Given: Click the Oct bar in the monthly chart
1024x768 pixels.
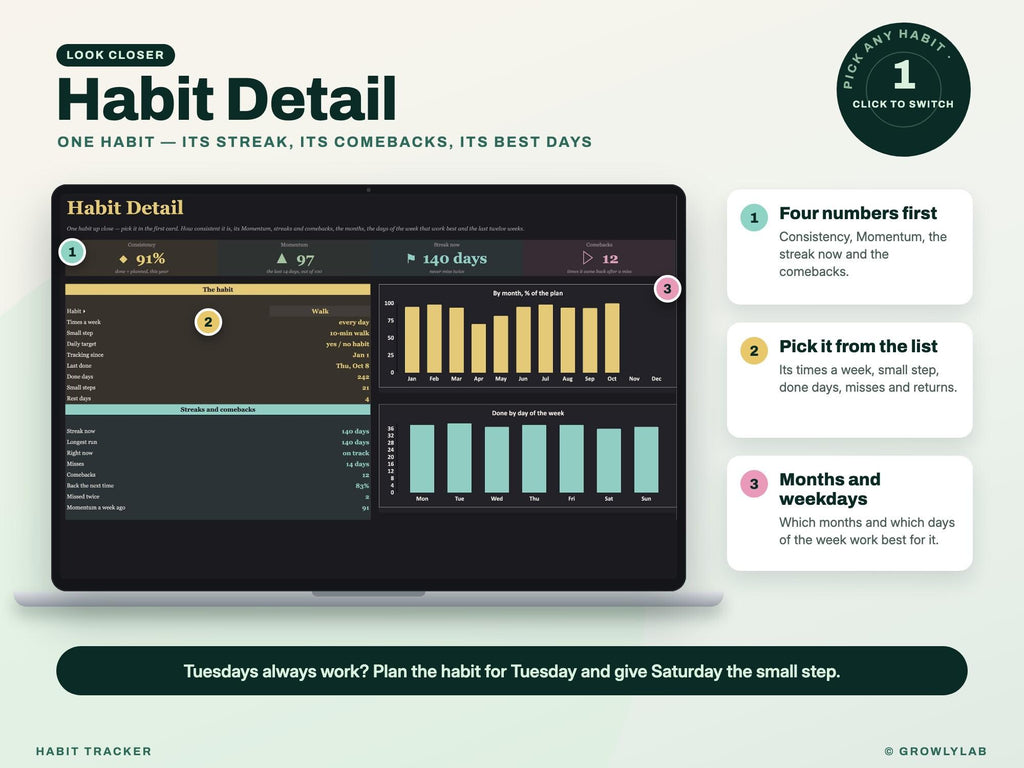Looking at the screenshot, I should 612,338.
